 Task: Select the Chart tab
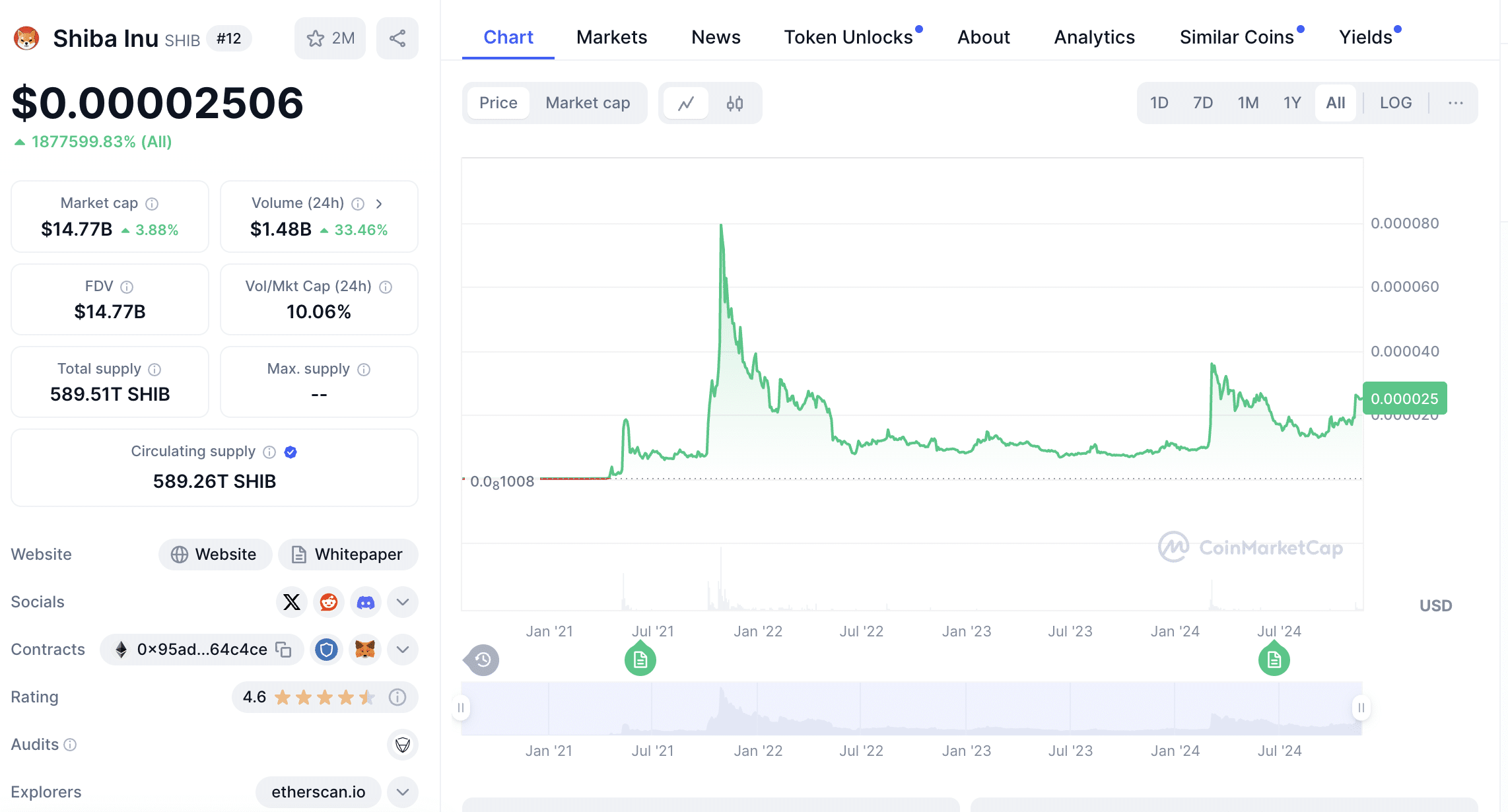[x=508, y=37]
